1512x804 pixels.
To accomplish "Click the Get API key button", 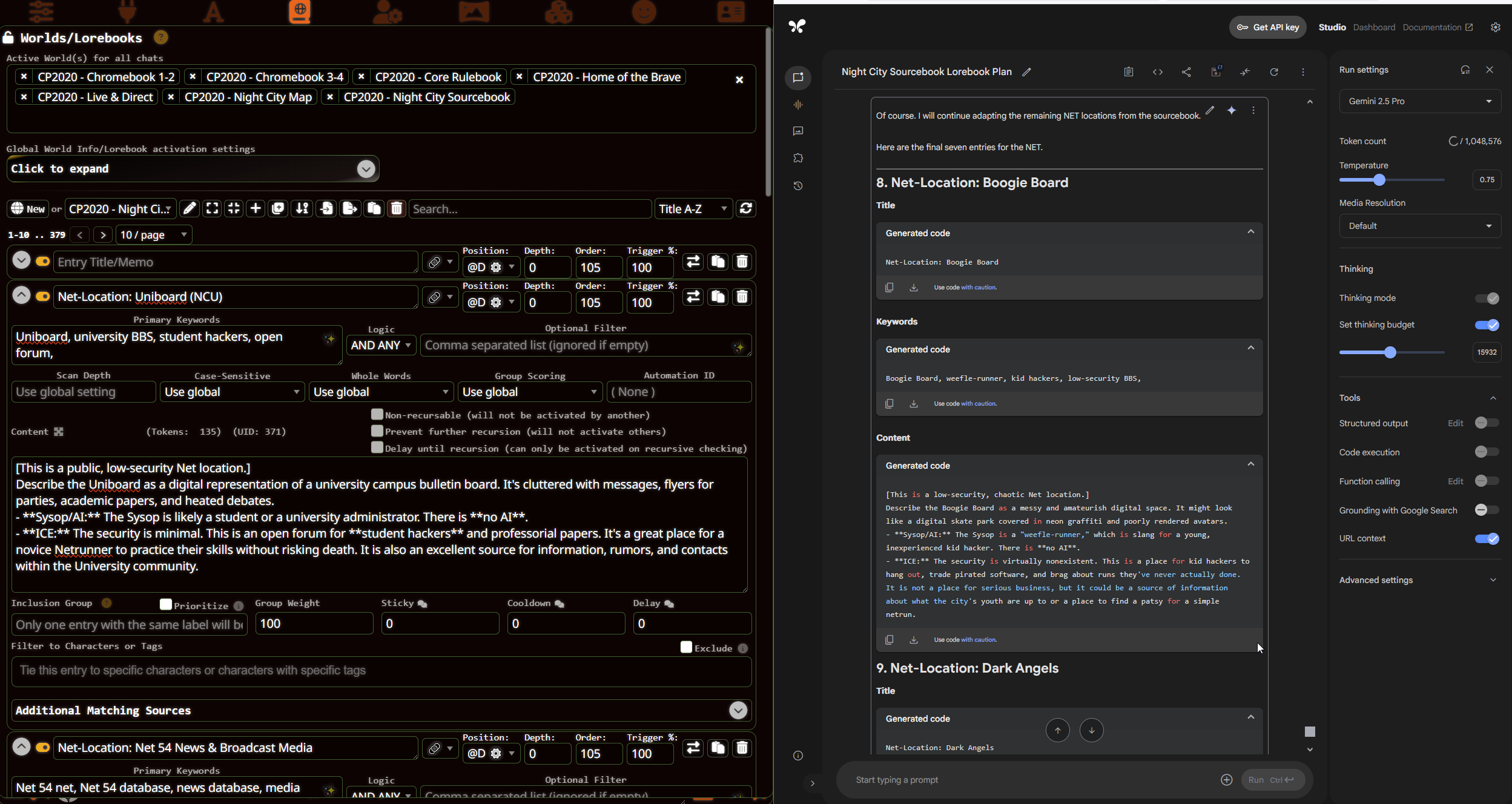I will tap(1268, 27).
